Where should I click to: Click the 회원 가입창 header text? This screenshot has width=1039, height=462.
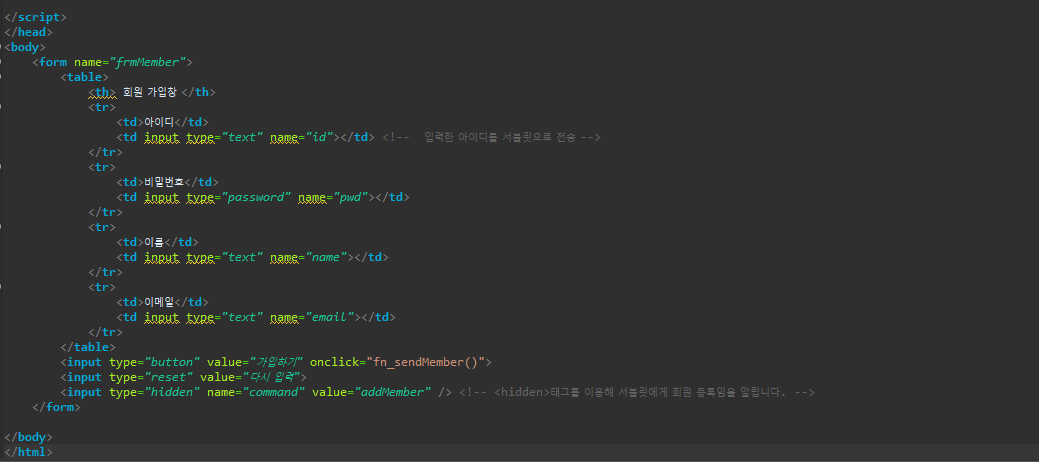150,92
